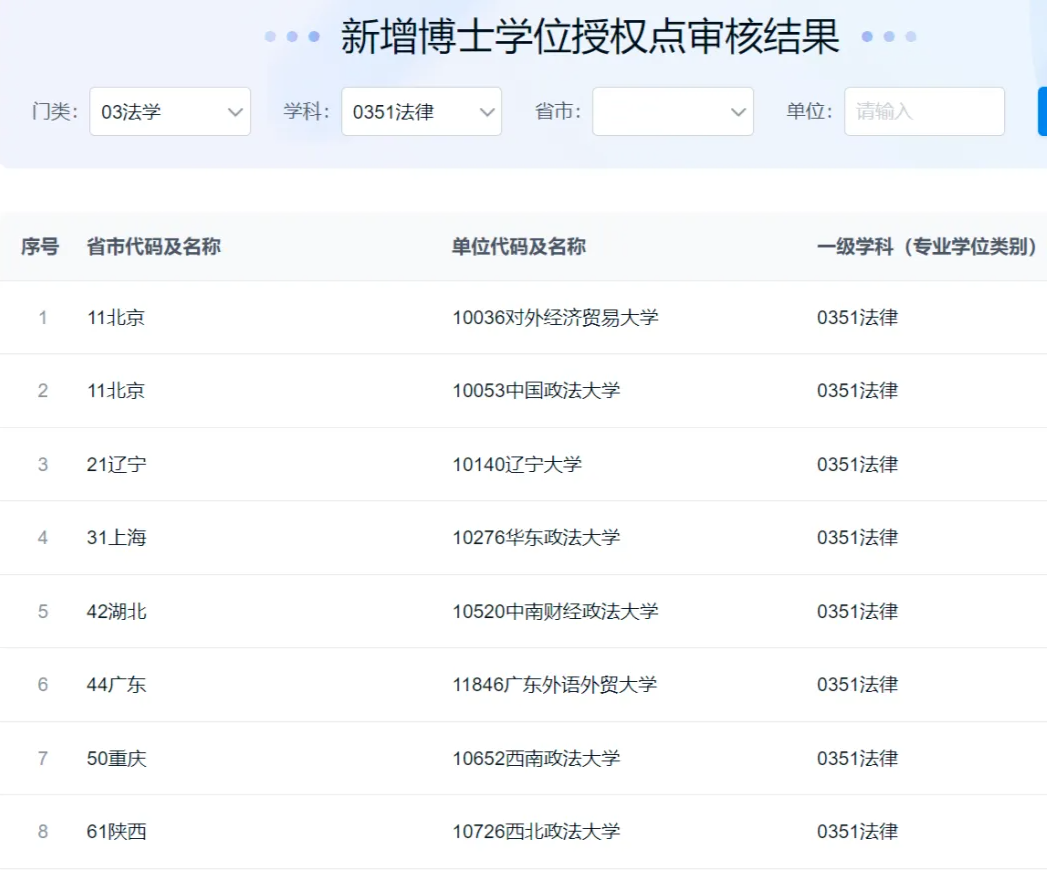Screen dimensions: 1047x889
Task: Select cell 10726西北政法大学
Action: [x=536, y=832]
